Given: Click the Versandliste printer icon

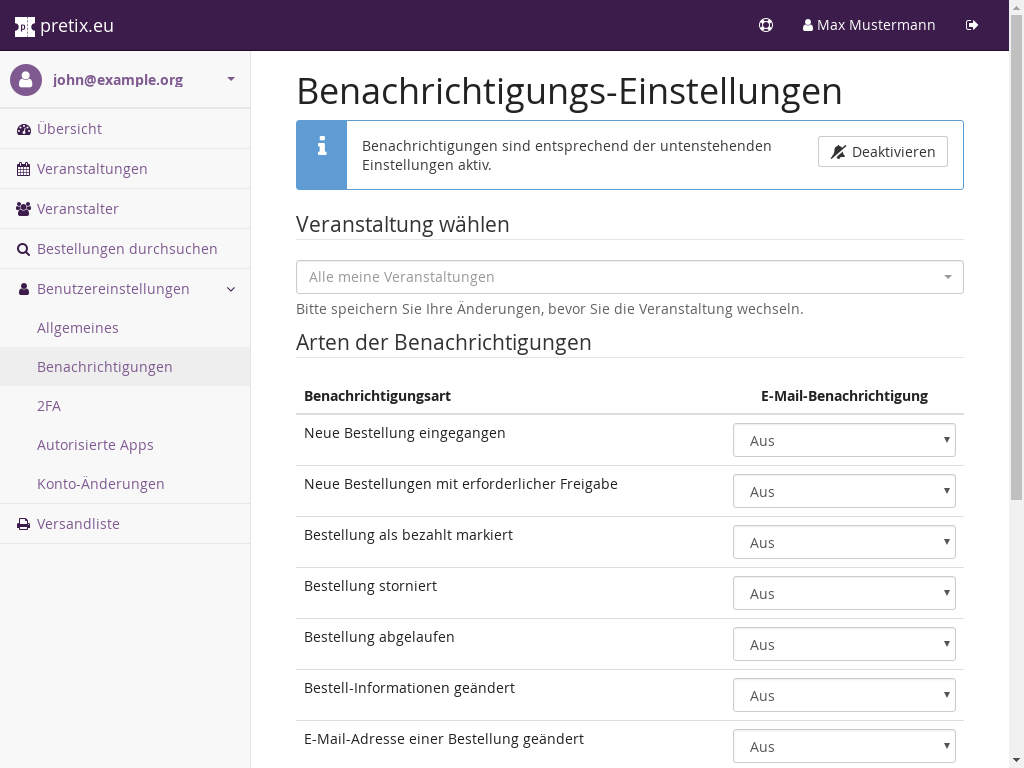Looking at the screenshot, I should [24, 524].
